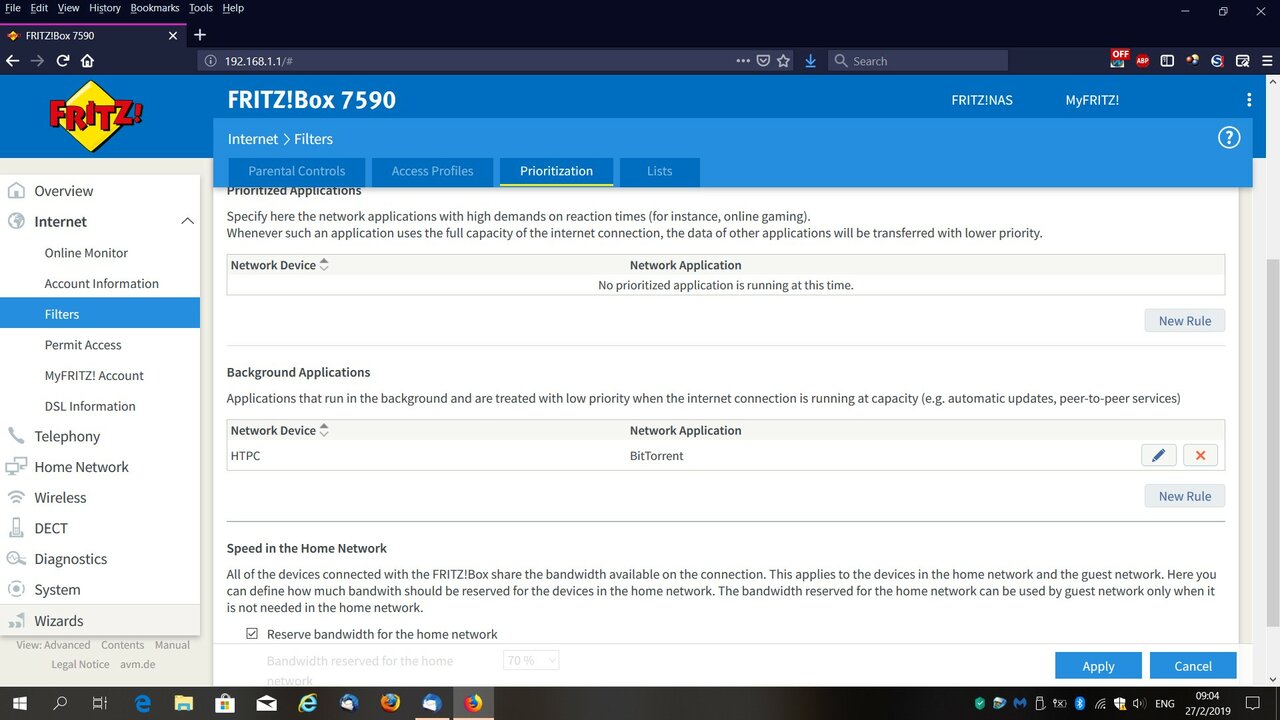Open the Firefox hamburger menu

pos(1267,61)
